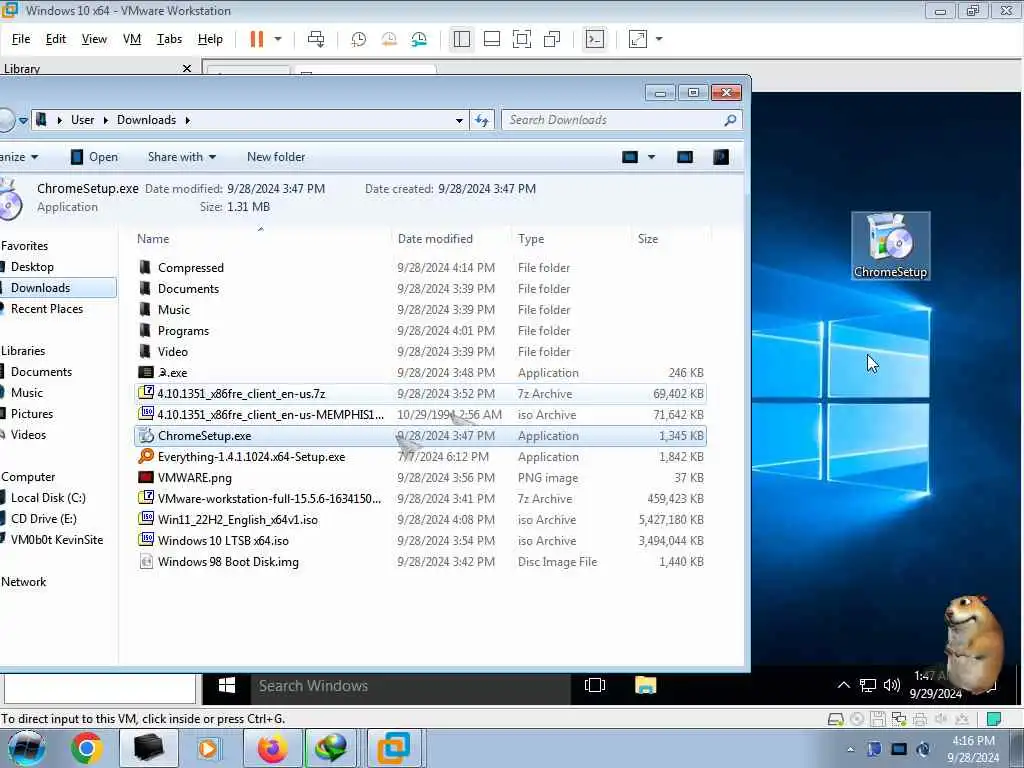Open the host Windows Start orb
Screen dimensions: 1024x768
click(26, 748)
